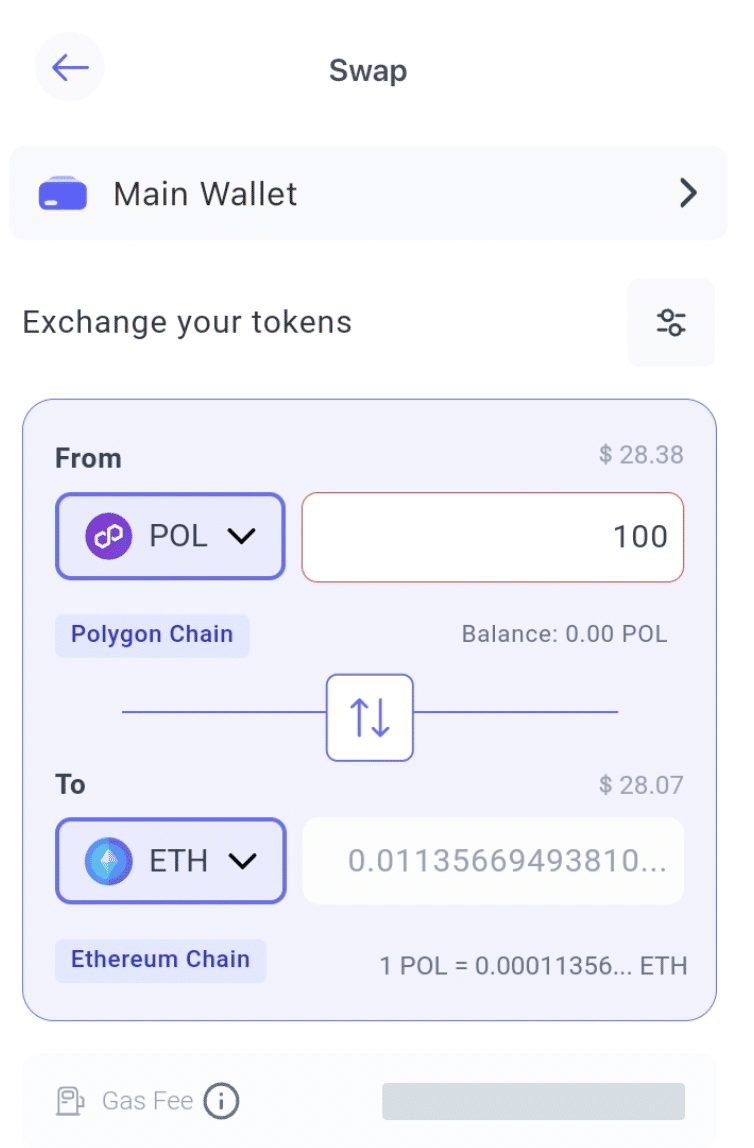Screen dimensions: 754x1148
Task: Click the Main Wallet name label
Action: pos(205,193)
